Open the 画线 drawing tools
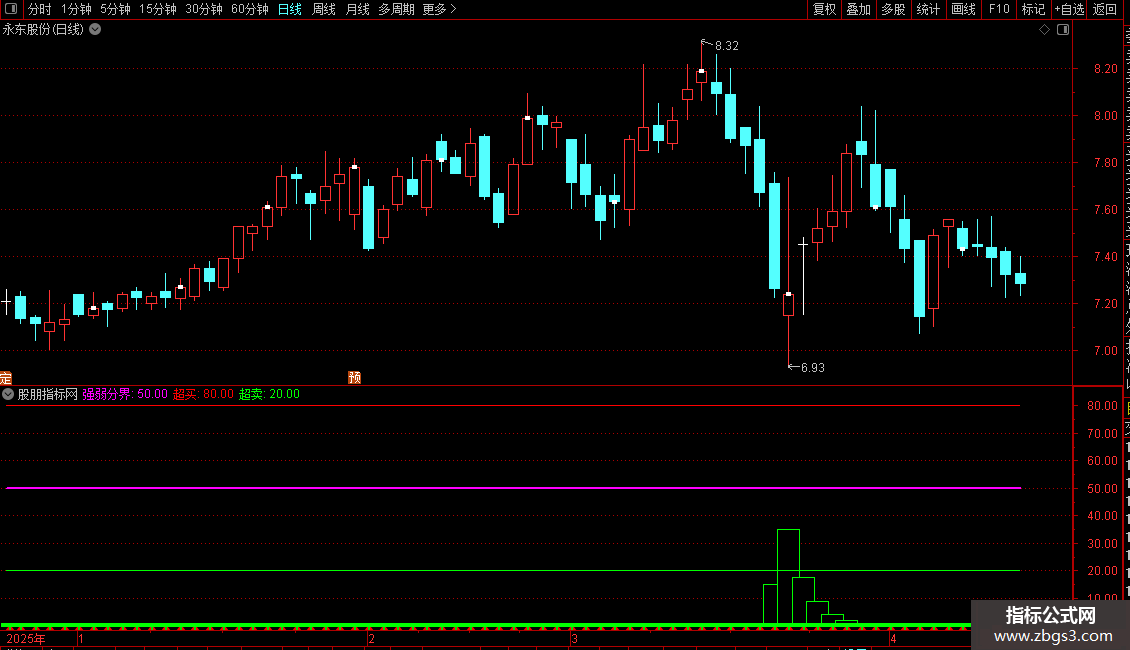 [964, 9]
